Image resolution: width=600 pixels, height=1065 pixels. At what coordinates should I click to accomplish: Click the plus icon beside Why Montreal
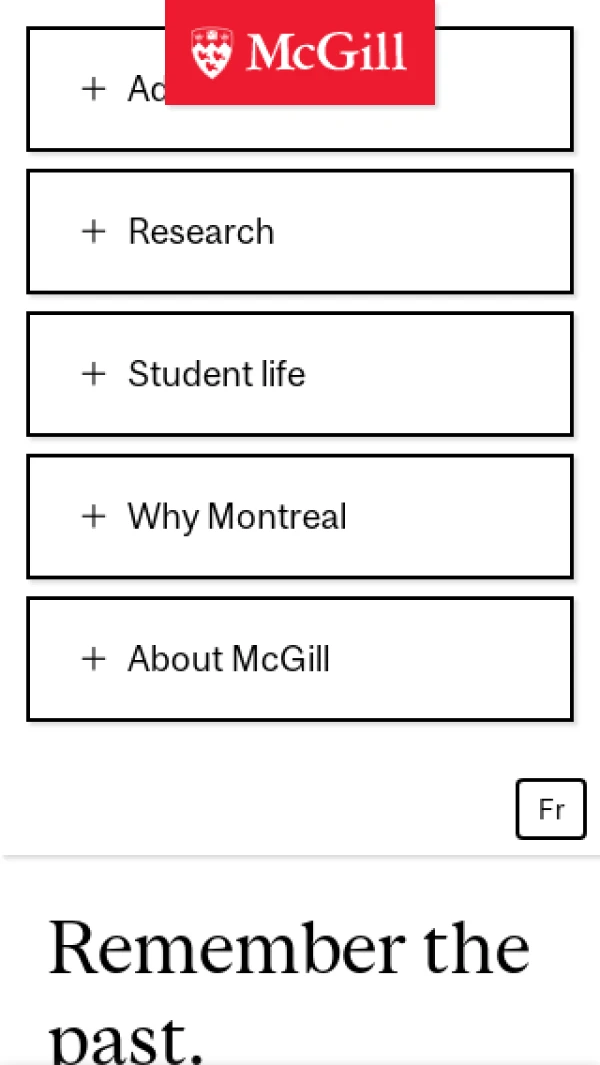[x=94, y=516]
